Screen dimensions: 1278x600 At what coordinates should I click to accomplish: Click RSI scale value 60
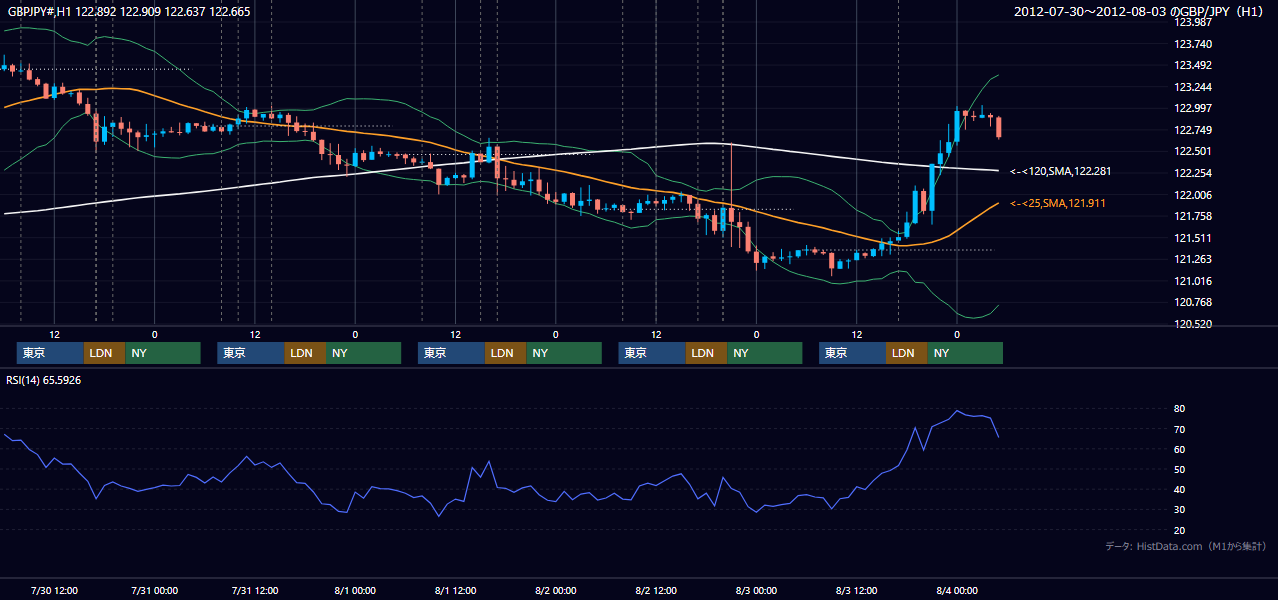point(1179,449)
